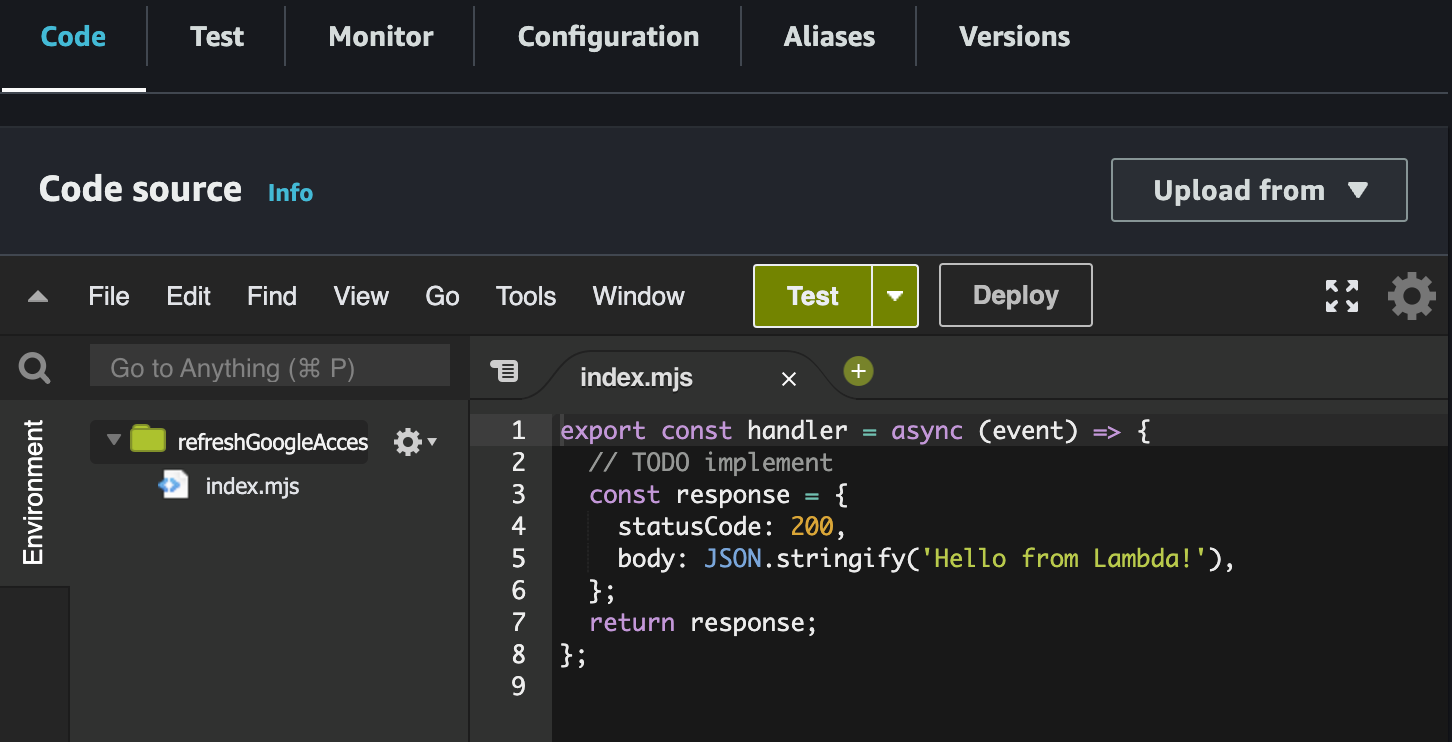Open the View menu
1452x742 pixels.
coord(361,296)
